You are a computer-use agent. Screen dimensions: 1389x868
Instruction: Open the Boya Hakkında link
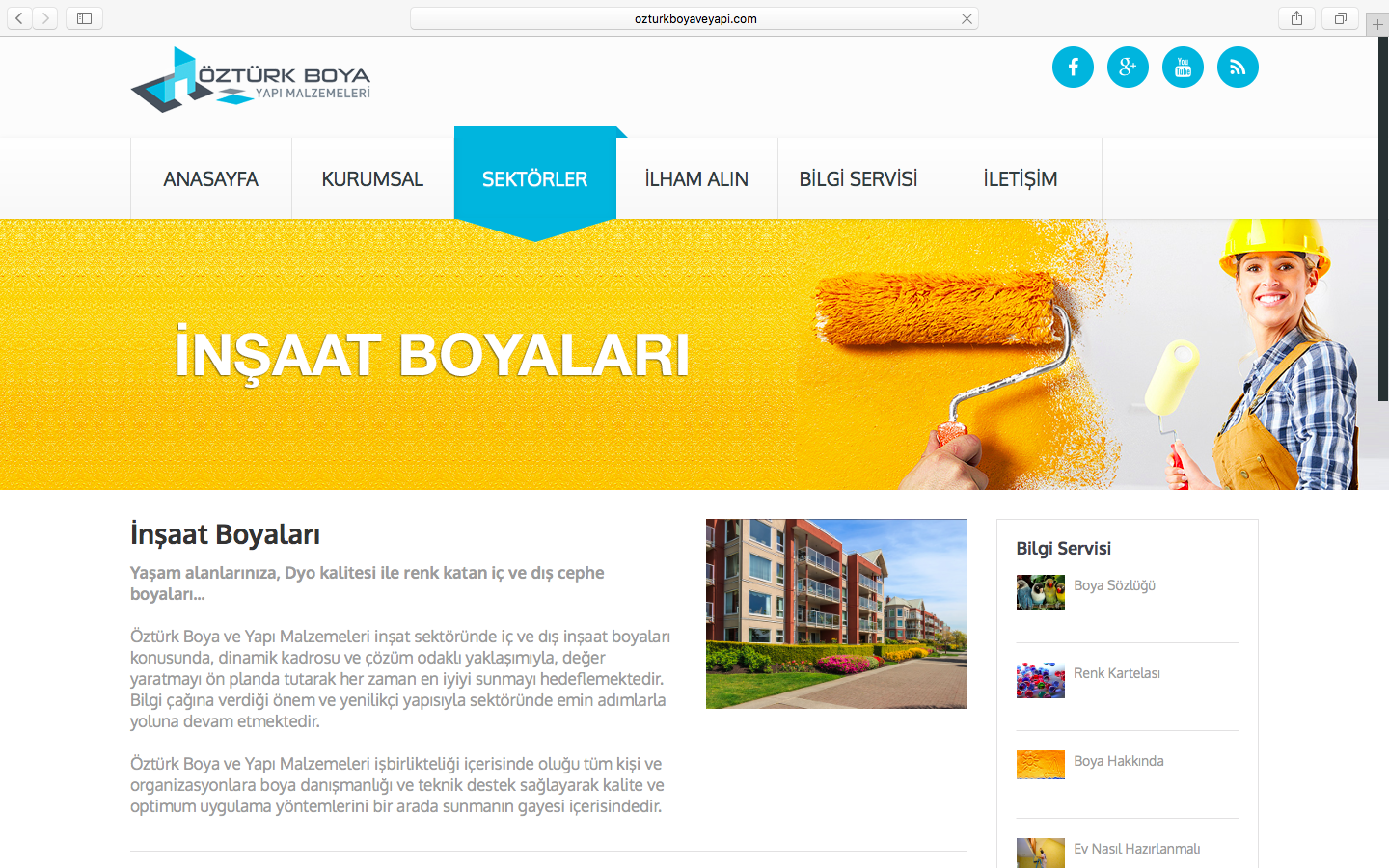point(1119,761)
